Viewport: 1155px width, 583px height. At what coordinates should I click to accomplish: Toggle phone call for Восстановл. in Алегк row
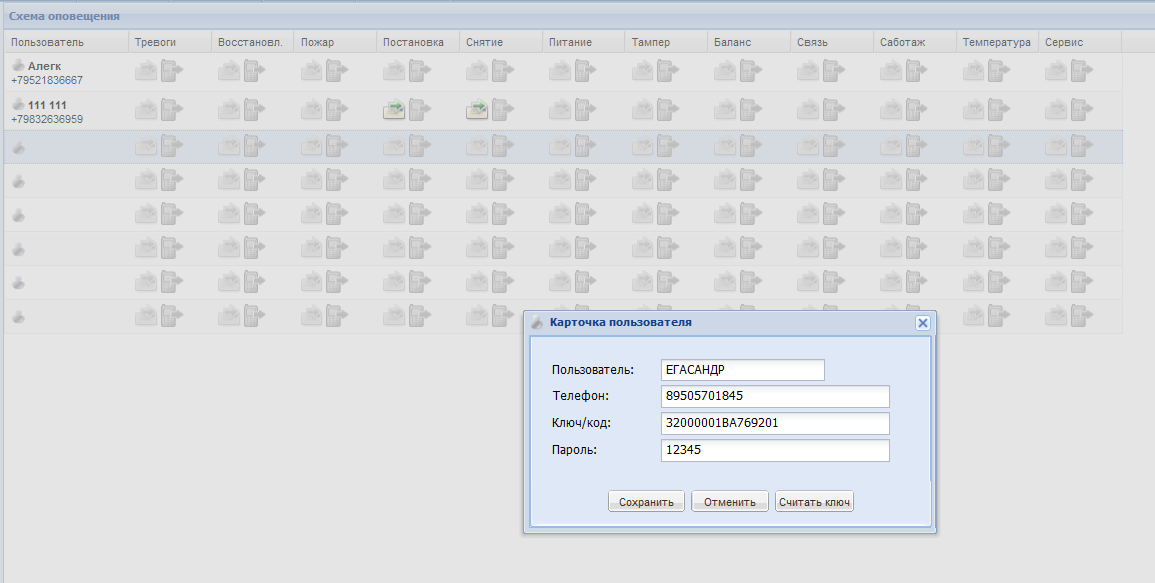pyautogui.click(x=254, y=71)
